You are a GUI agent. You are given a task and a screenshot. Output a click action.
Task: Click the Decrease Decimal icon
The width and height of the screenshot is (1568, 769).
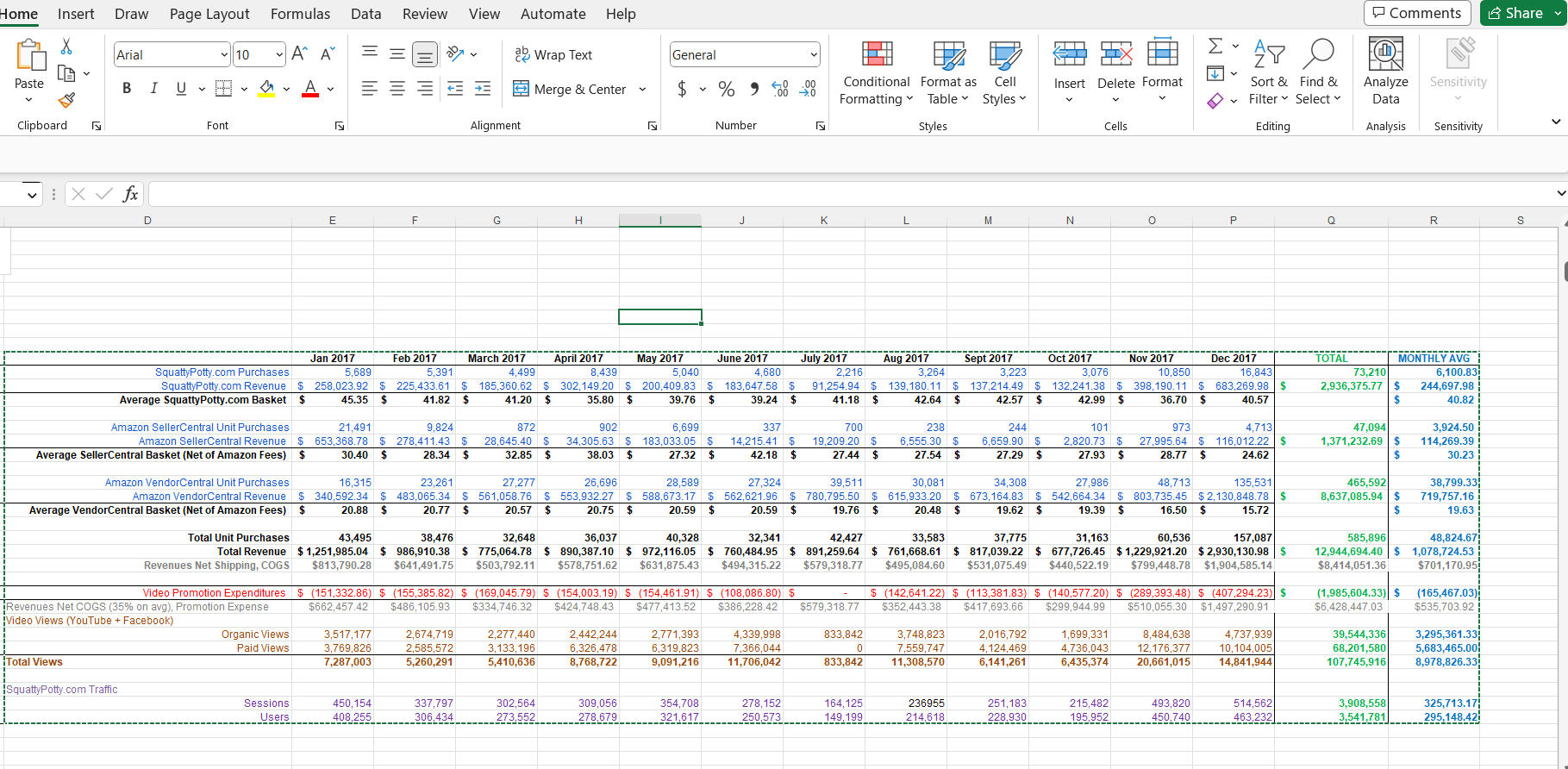(x=808, y=89)
